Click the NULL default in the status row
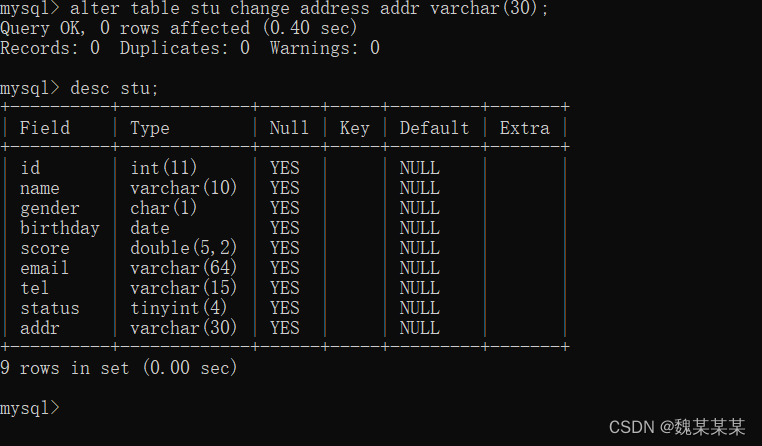The height and width of the screenshot is (446, 762). coord(420,308)
